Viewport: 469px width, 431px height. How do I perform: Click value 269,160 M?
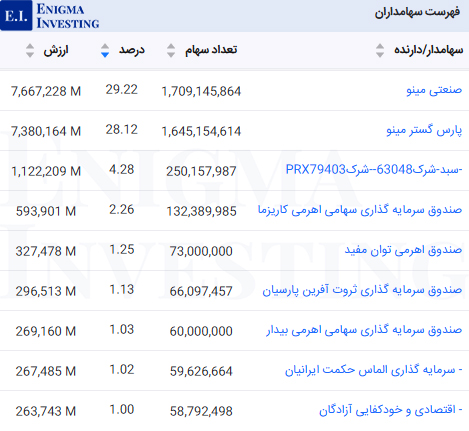(x=46, y=331)
